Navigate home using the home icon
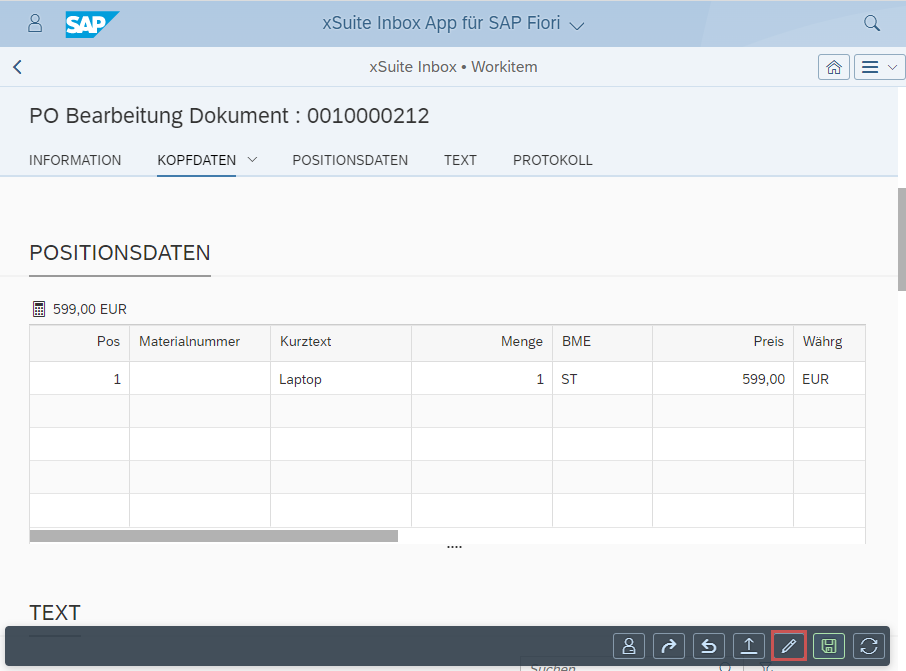This screenshot has width=906, height=671. pyautogui.click(x=834, y=67)
